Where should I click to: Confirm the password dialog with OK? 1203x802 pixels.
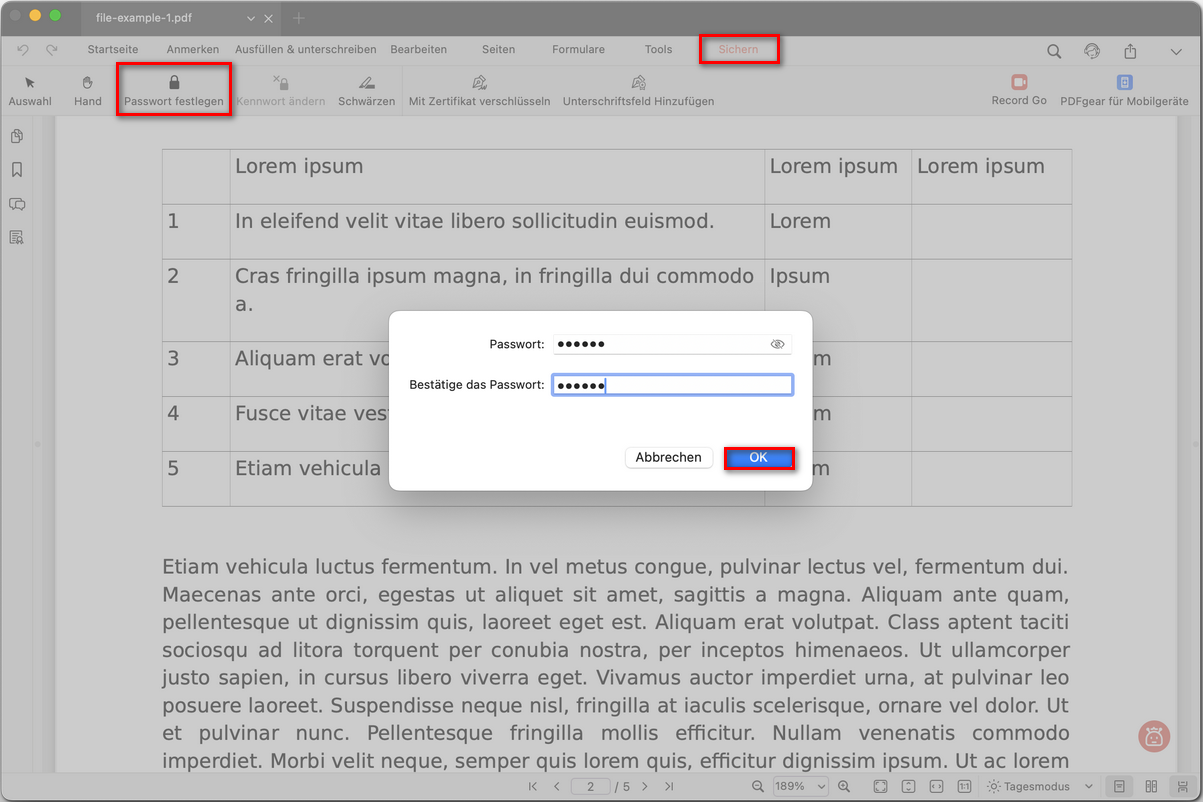(759, 457)
